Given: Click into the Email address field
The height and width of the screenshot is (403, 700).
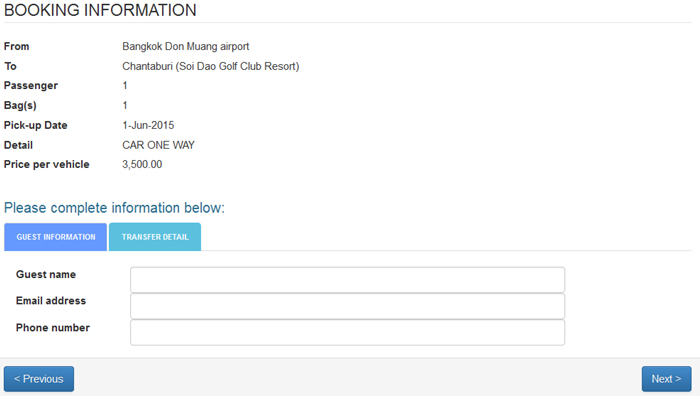Looking at the screenshot, I should 347,306.
